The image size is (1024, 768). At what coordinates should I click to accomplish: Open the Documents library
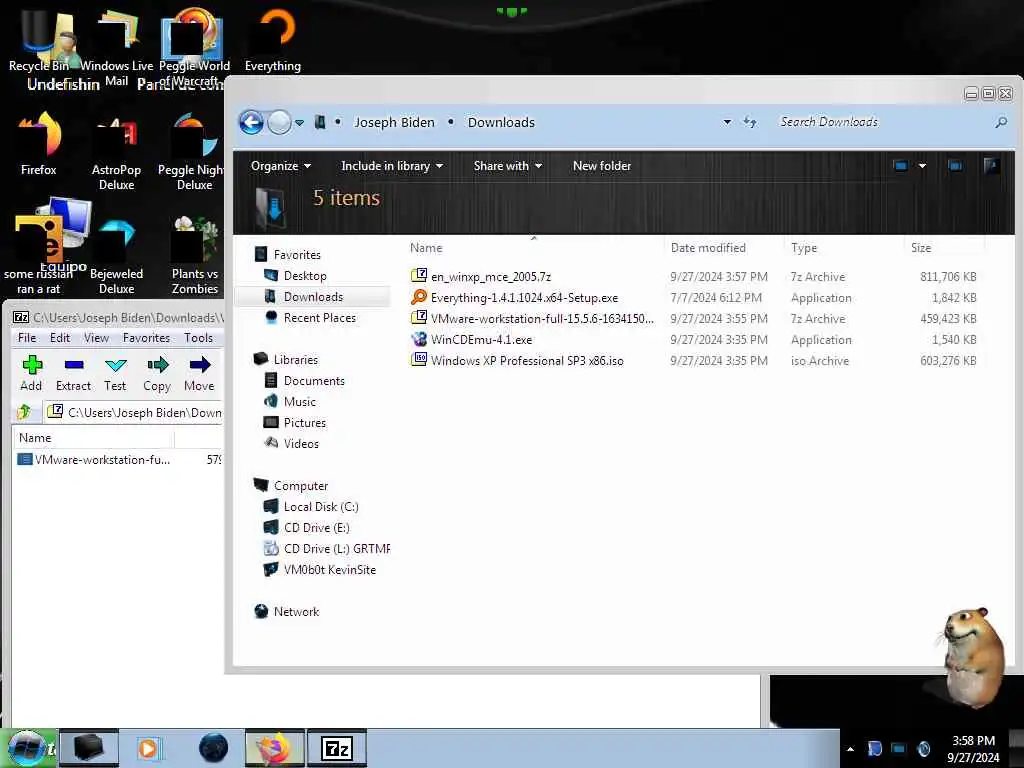[314, 381]
